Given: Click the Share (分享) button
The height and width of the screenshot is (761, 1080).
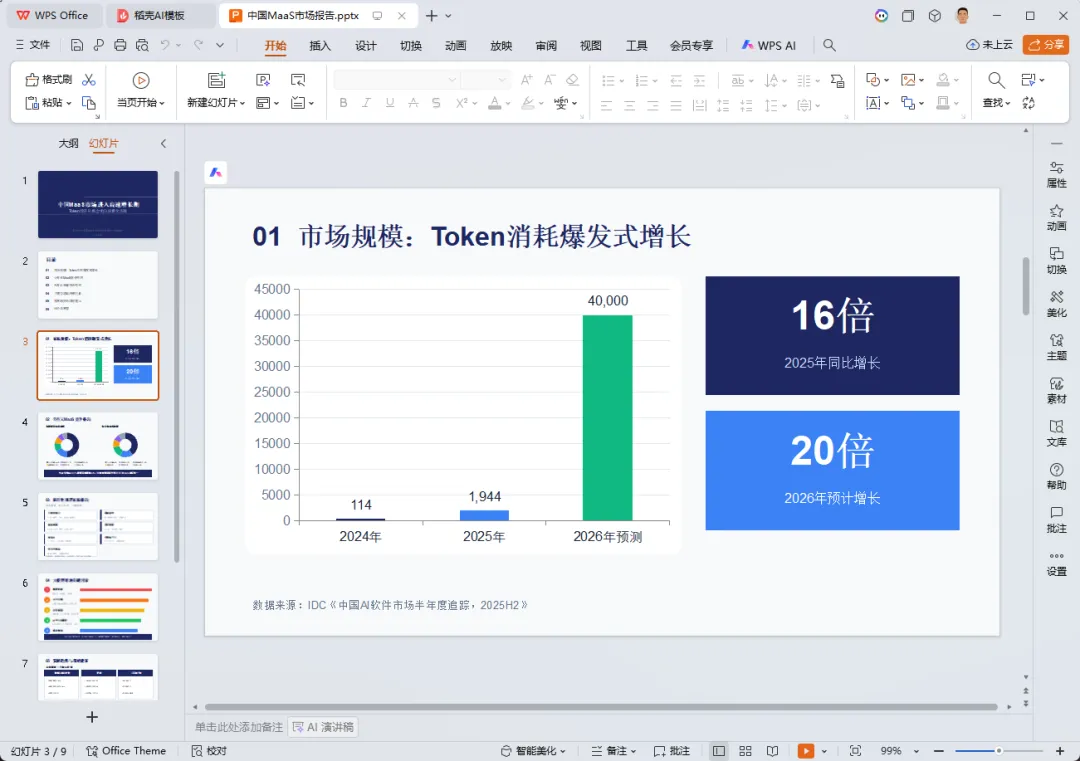Looking at the screenshot, I should pos(1046,45).
